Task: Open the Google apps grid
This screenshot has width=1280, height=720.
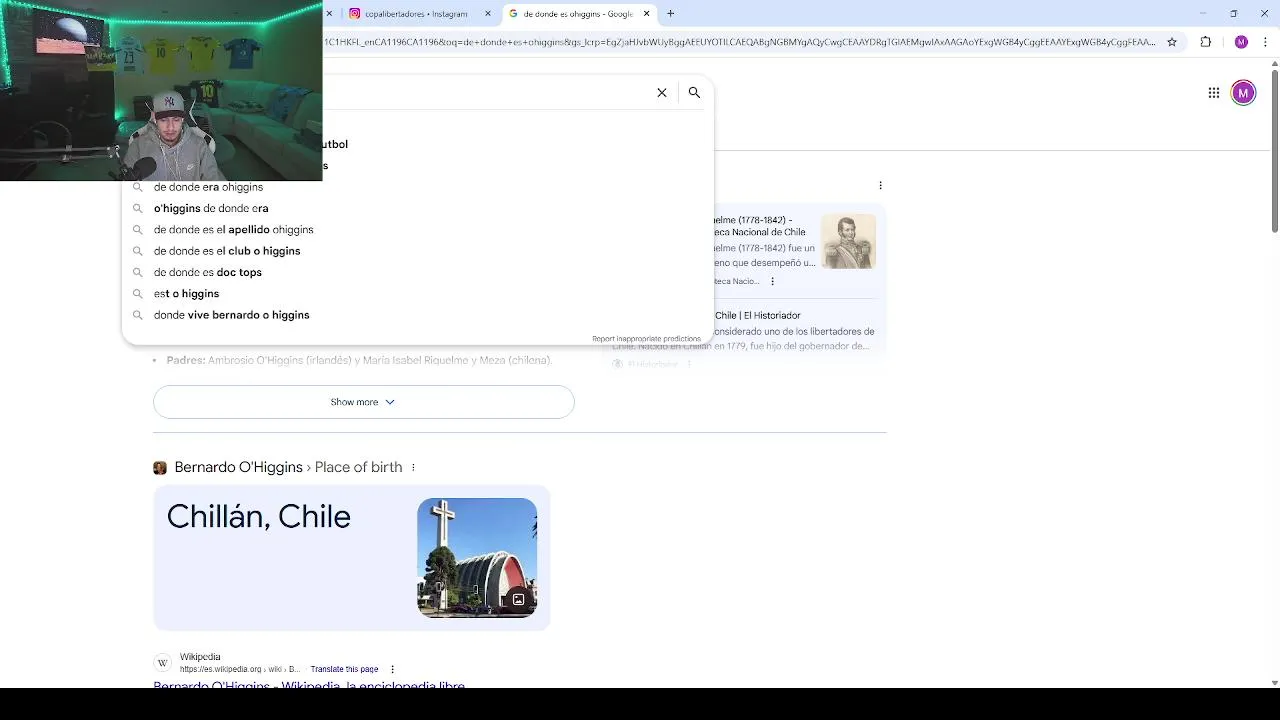Action: tap(1214, 93)
